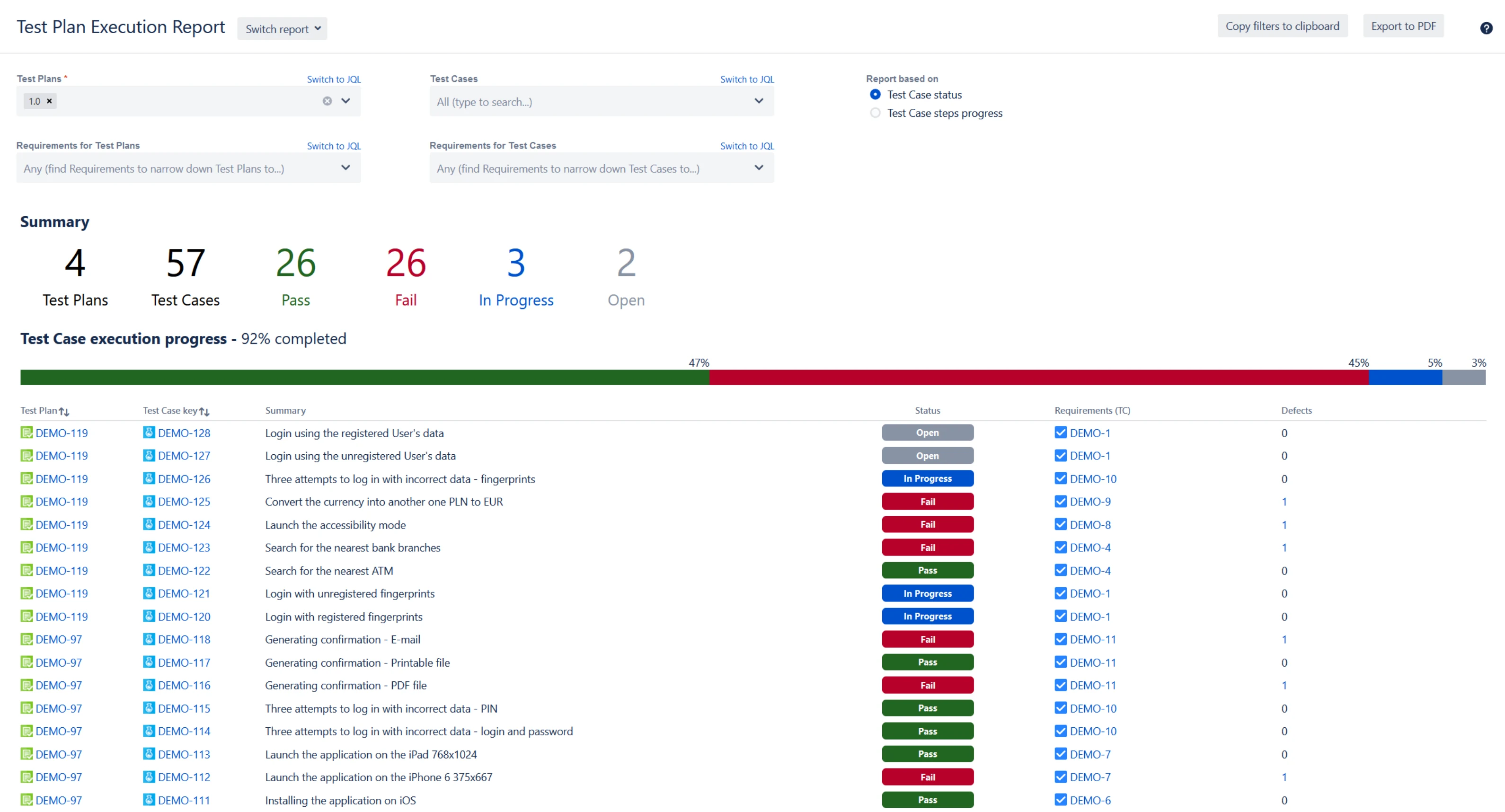The width and height of the screenshot is (1505, 812).
Task: Switch Requirements for Test Cases to JQL
Action: click(747, 146)
